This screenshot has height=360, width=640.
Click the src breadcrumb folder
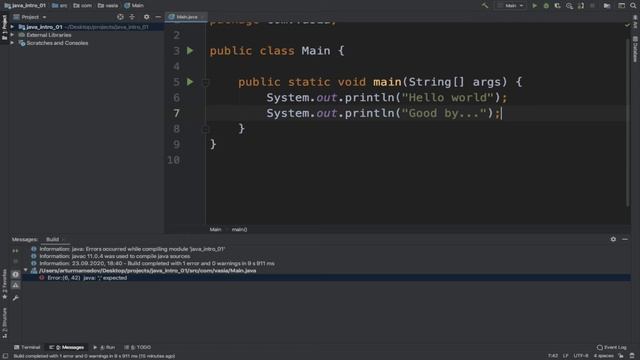pyautogui.click(x=60, y=6)
